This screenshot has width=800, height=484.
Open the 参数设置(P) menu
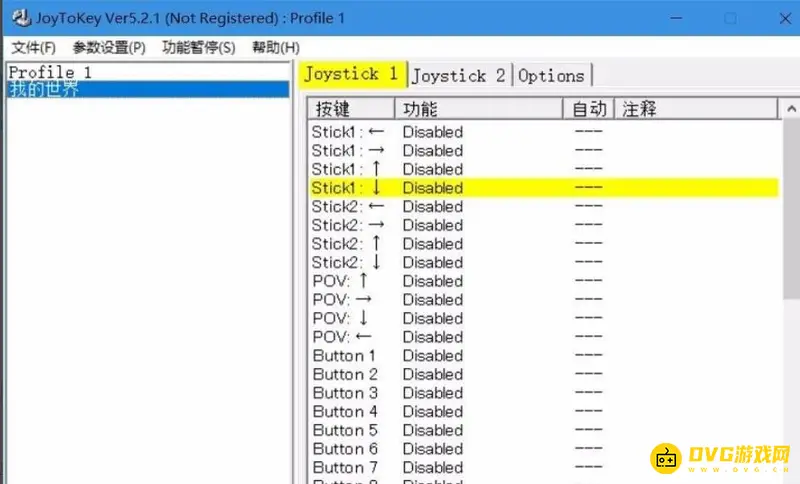[108, 47]
